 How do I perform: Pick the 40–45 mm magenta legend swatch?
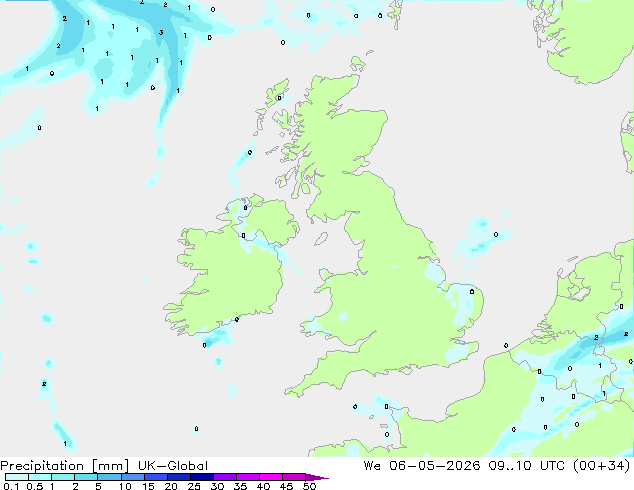(x=271, y=477)
